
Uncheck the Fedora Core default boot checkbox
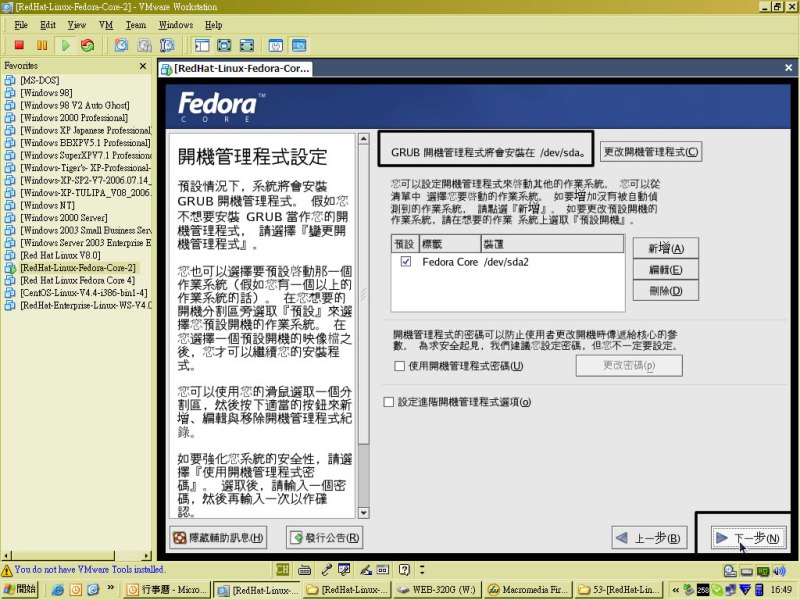(x=406, y=262)
